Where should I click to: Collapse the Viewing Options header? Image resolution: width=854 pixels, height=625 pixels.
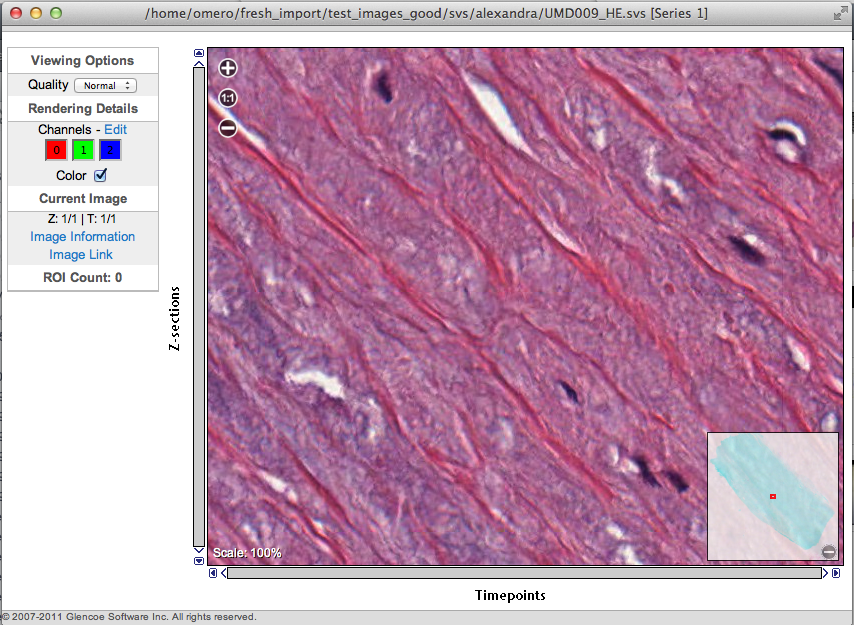[83, 61]
